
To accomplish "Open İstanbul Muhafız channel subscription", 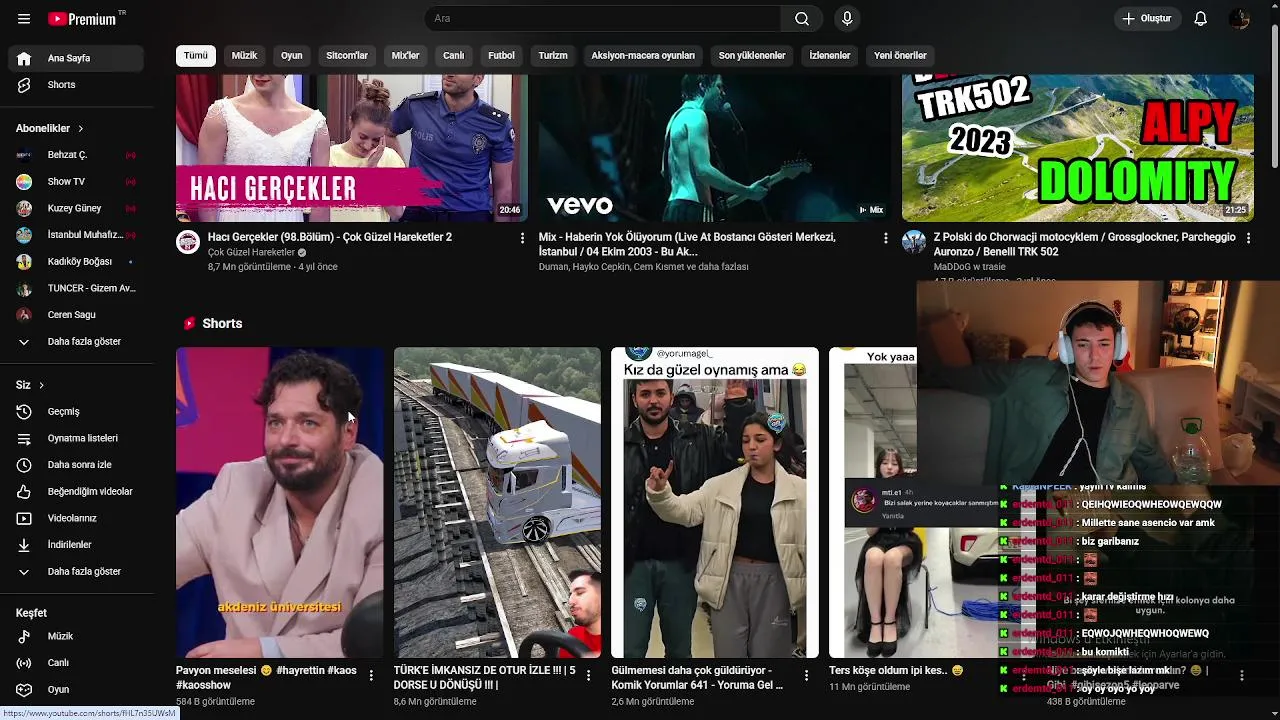I will [x=76, y=235].
